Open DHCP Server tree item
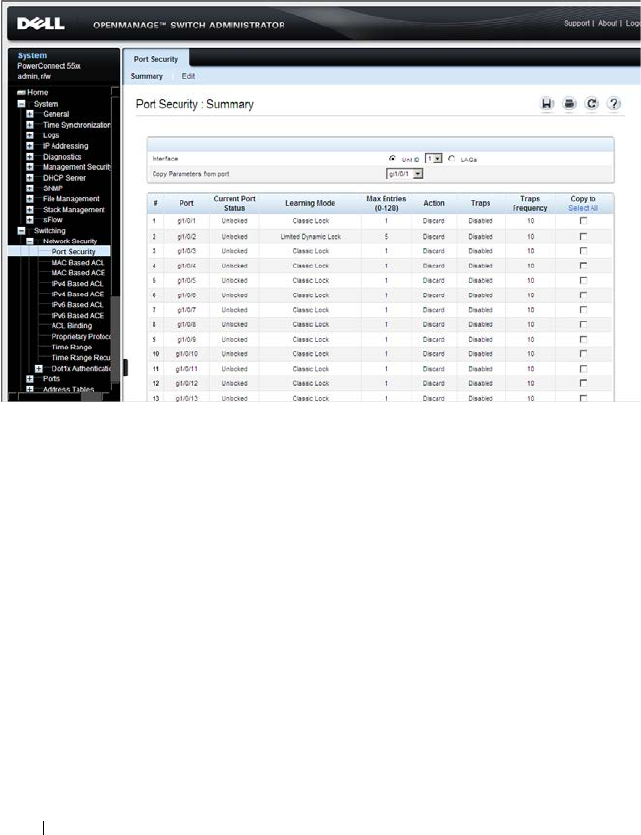641x835 pixels. tap(64, 178)
